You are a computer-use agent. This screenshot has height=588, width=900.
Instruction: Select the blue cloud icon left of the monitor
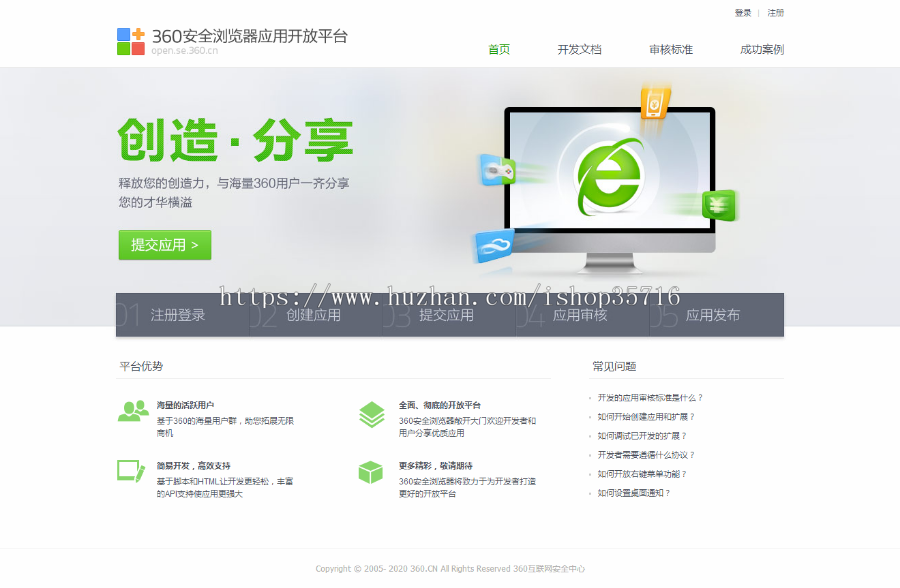coord(499,170)
